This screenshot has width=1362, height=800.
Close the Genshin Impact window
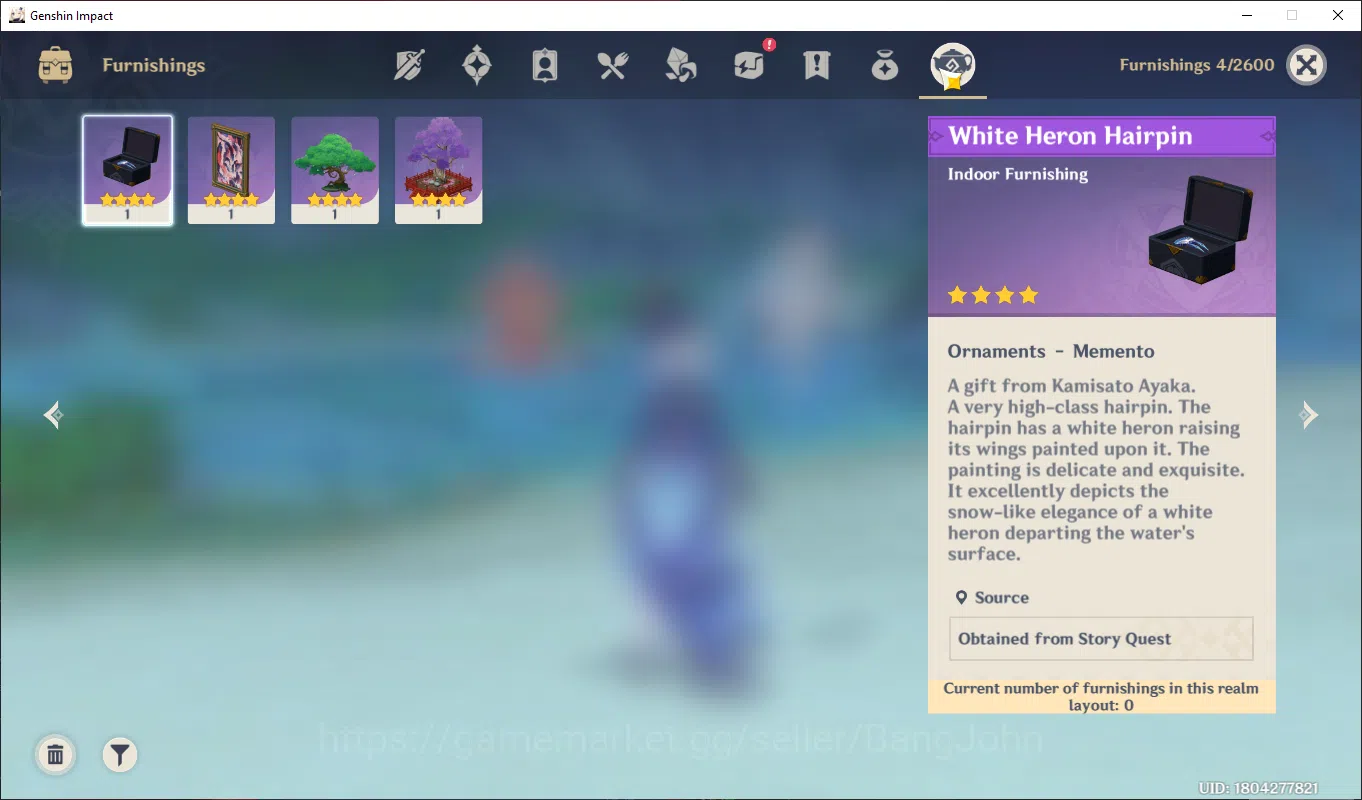tap(1338, 15)
